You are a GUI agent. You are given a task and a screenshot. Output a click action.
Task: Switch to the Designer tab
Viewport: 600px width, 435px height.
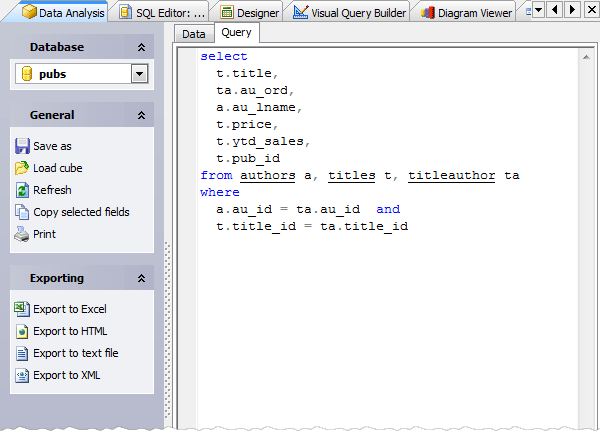tap(250, 12)
